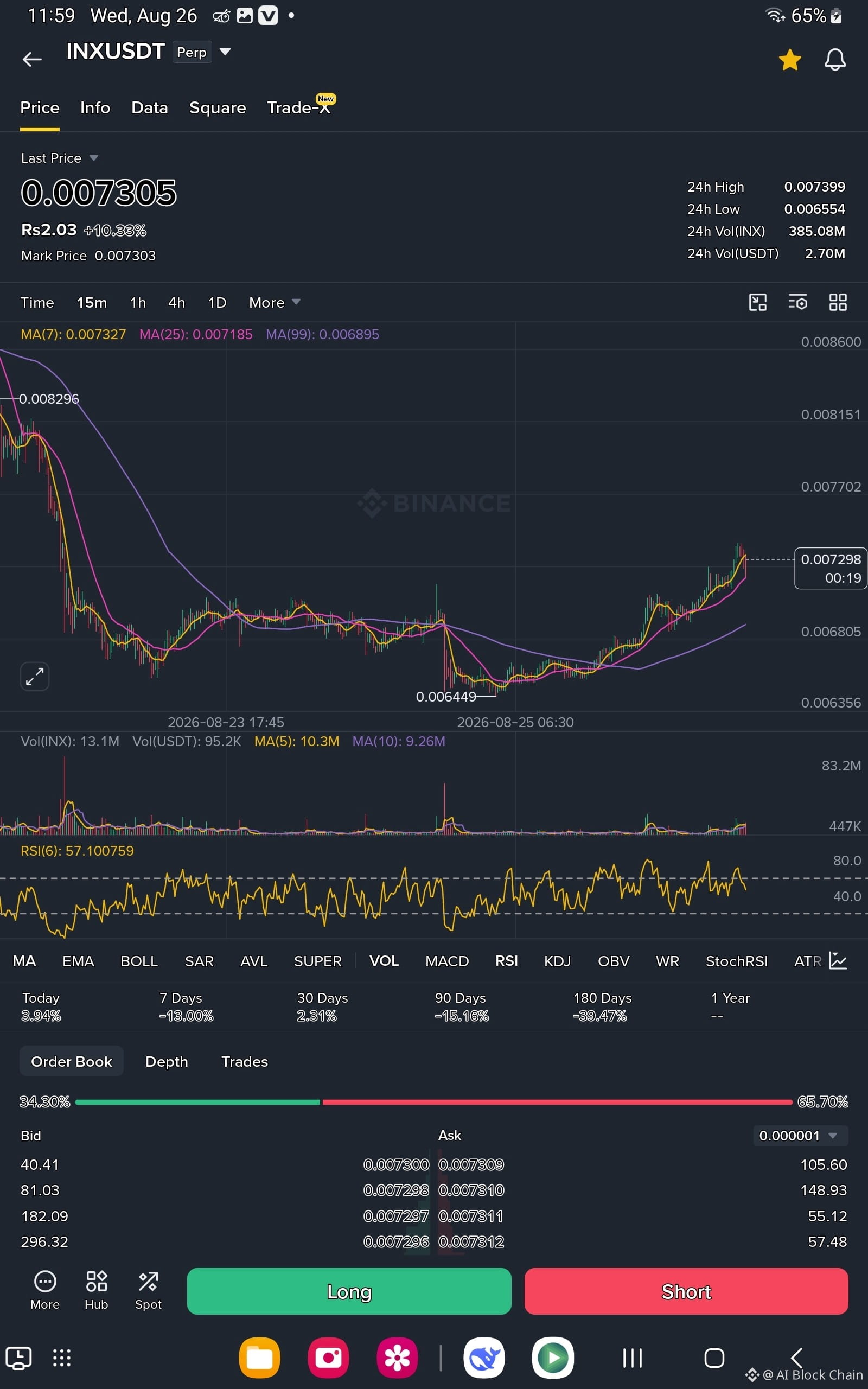This screenshot has height=1389, width=868.
Task: Click ask price 0.007312
Action: coord(471,1242)
